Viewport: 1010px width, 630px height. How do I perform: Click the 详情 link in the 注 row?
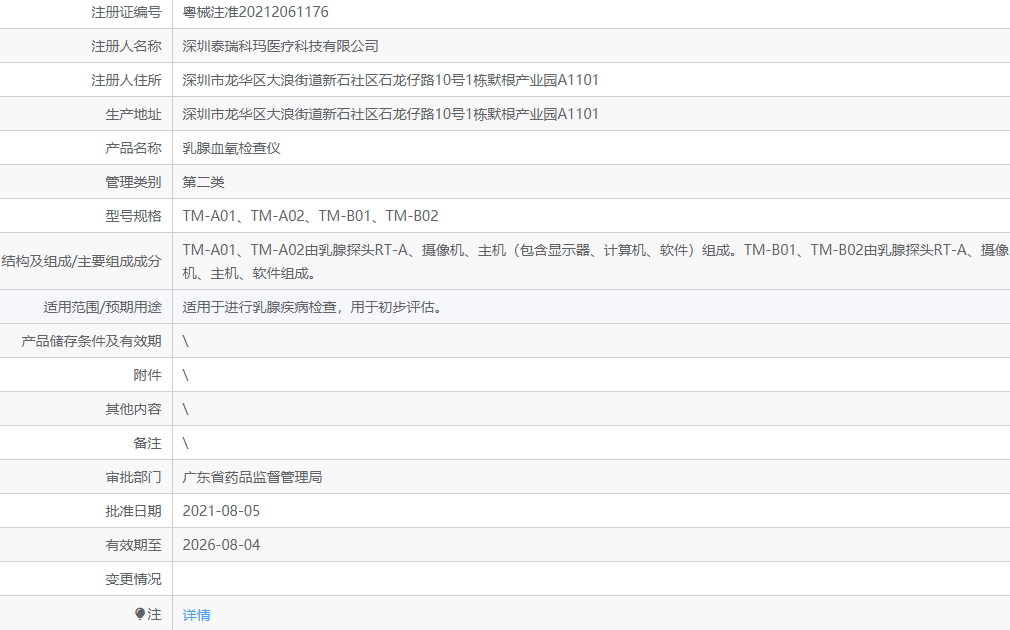coord(196,615)
